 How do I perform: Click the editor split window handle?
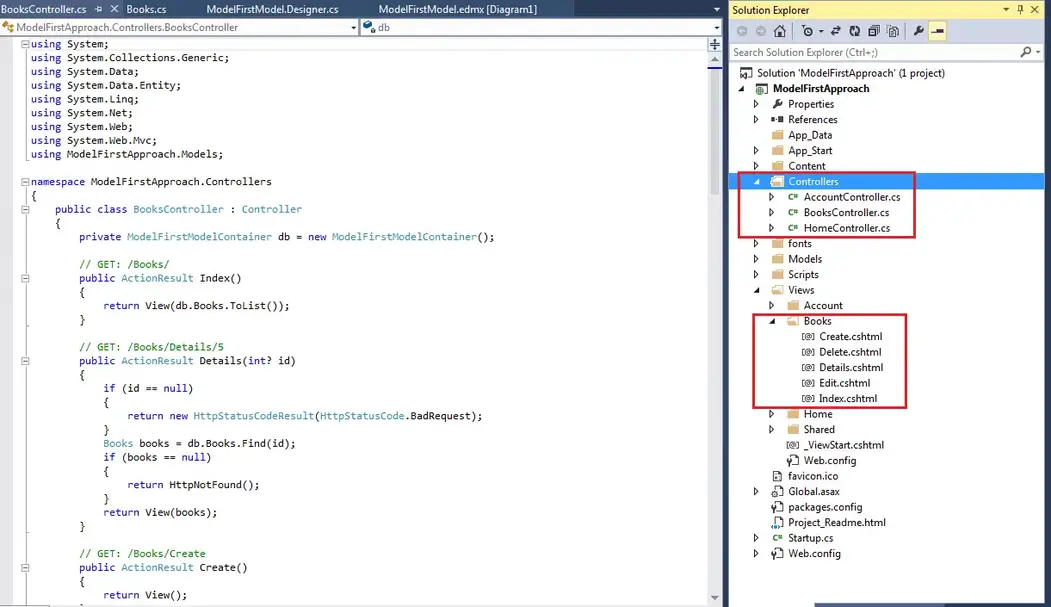[715, 44]
